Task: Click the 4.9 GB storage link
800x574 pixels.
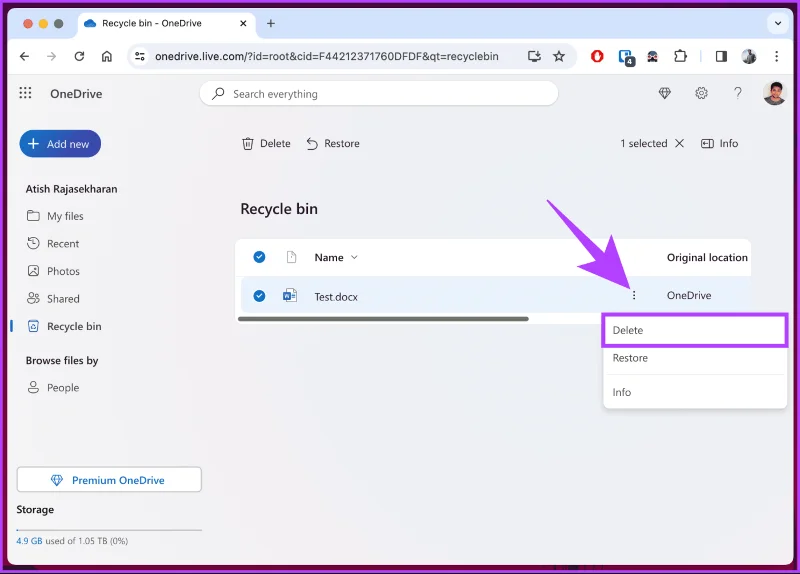Action: (29, 541)
